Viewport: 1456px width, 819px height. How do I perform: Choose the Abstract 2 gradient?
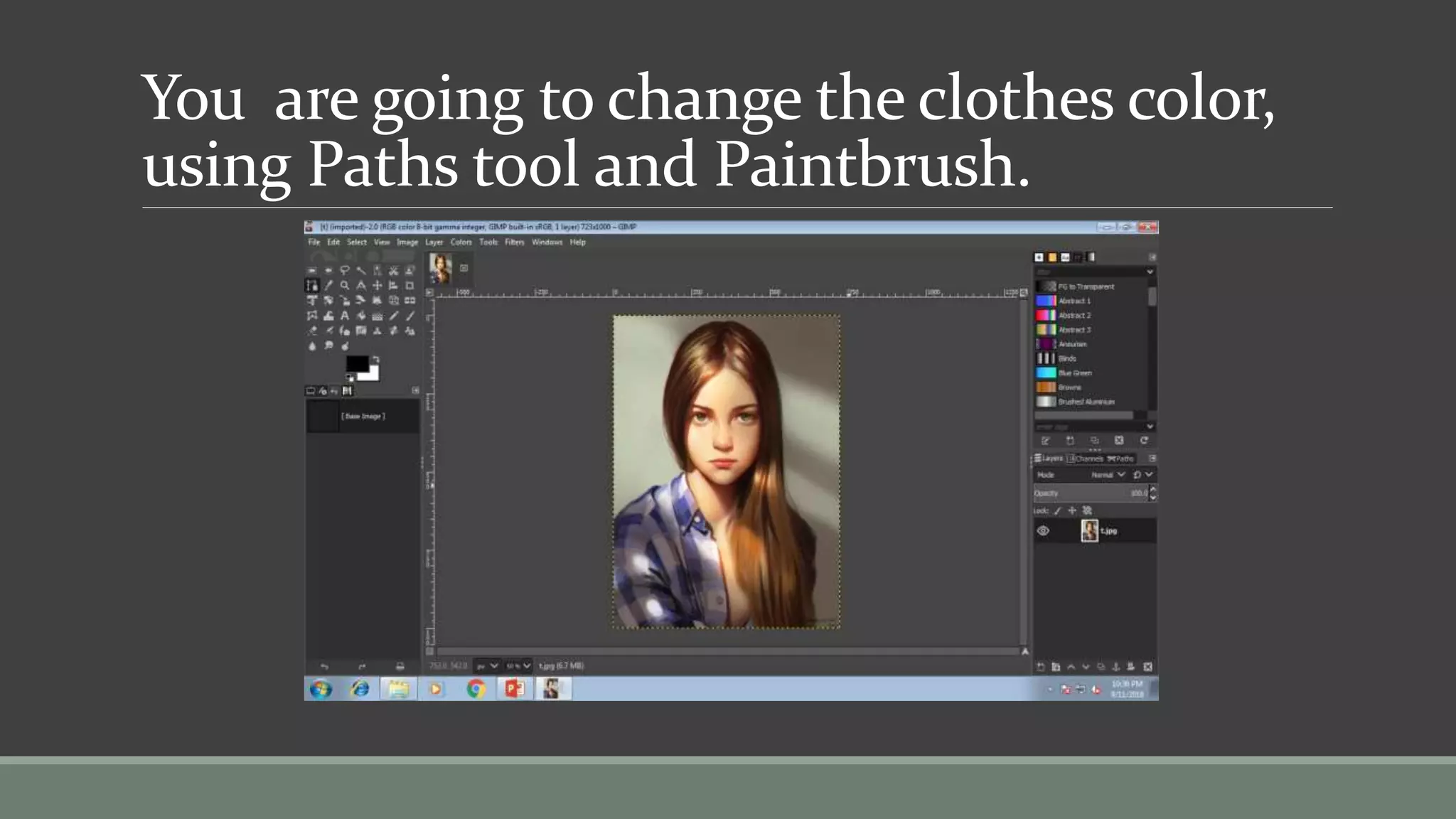tap(1091, 315)
